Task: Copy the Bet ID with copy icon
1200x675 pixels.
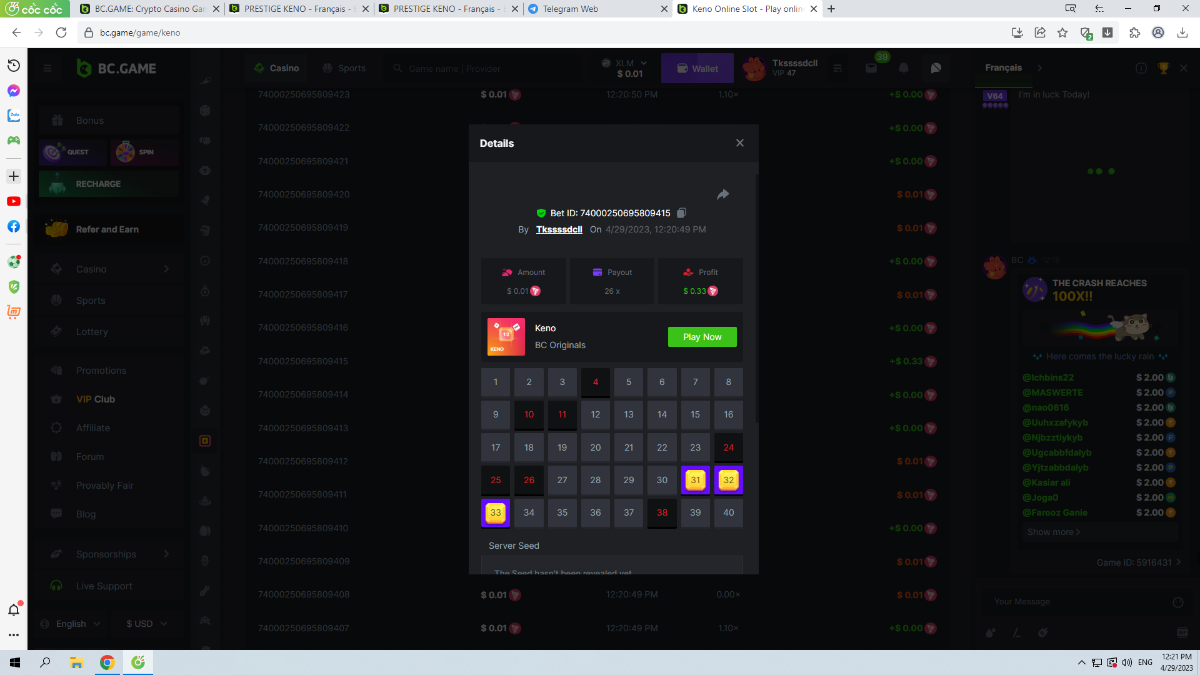Action: click(x=682, y=213)
